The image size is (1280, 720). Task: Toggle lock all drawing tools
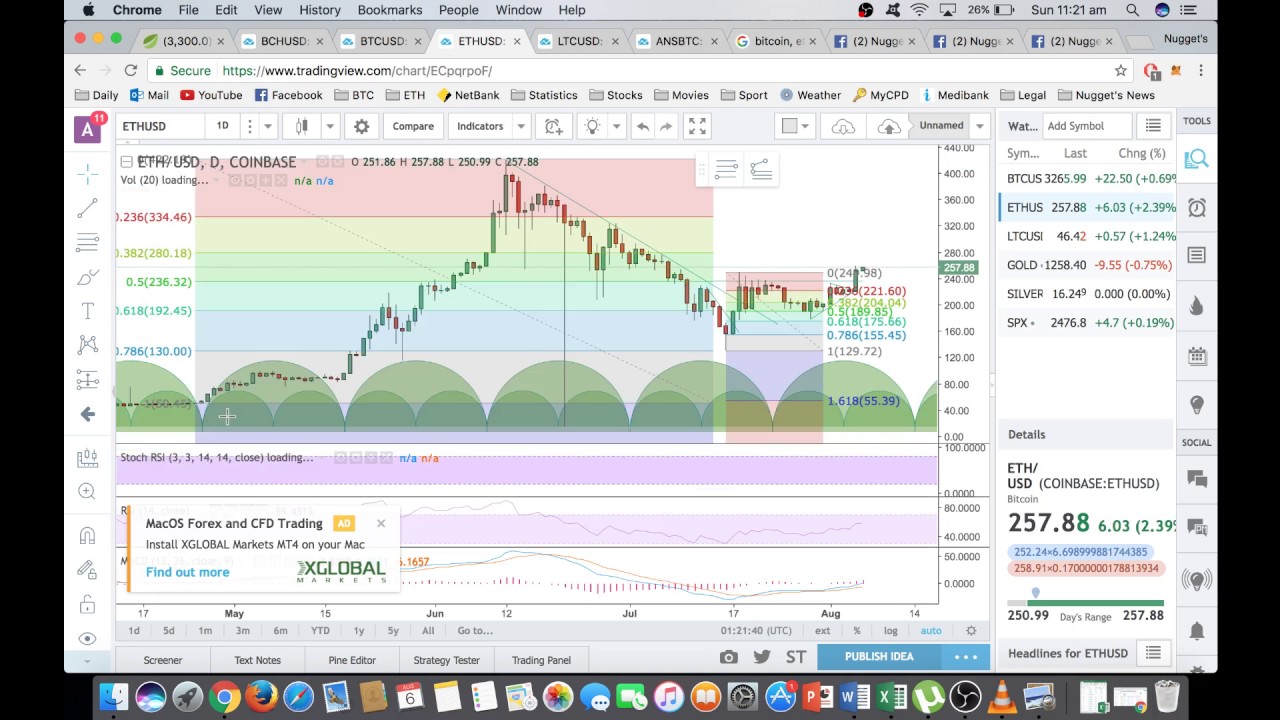[88, 604]
